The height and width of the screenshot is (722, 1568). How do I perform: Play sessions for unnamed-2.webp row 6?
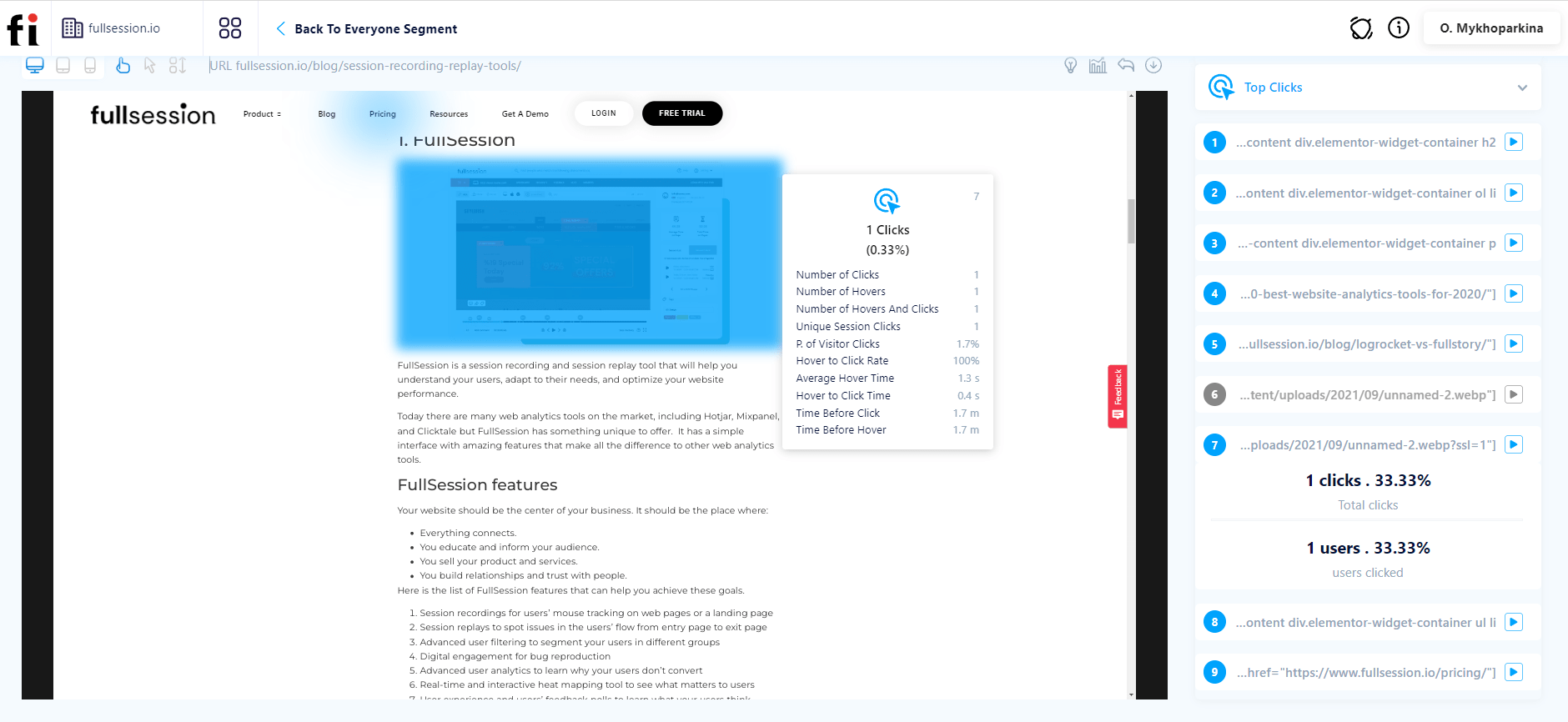[x=1514, y=394]
